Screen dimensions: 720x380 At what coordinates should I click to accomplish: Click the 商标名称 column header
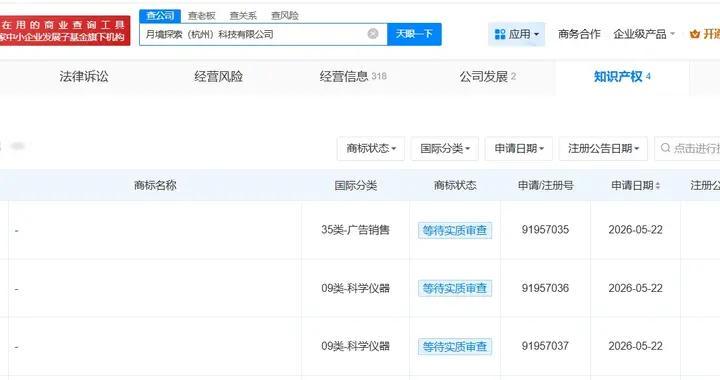coord(155,185)
